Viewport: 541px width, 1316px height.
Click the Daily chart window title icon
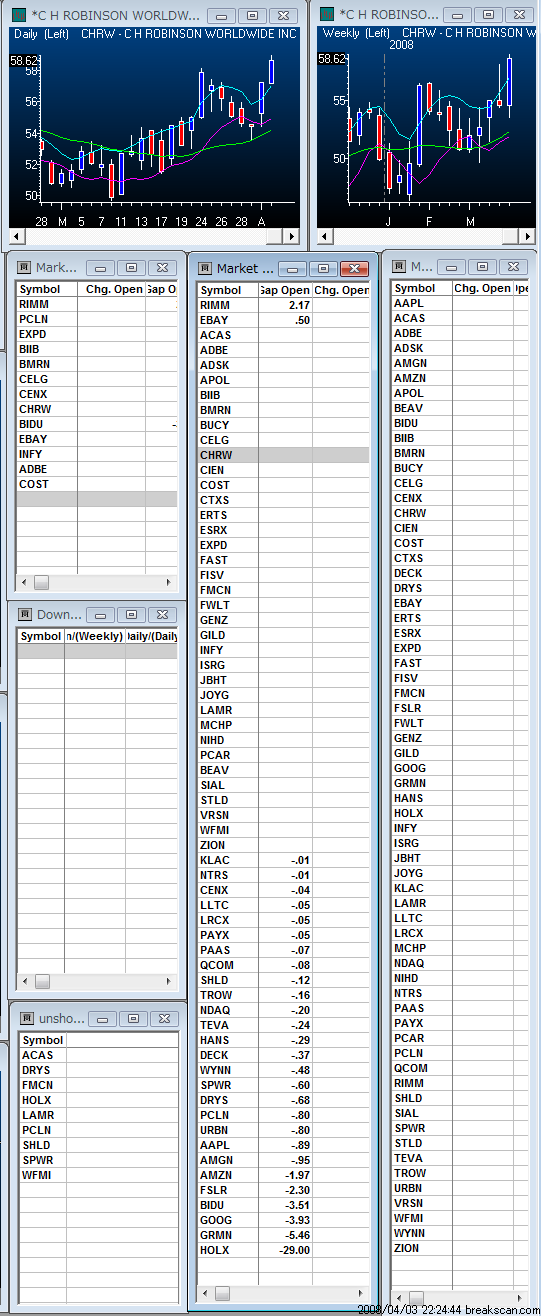[19, 15]
